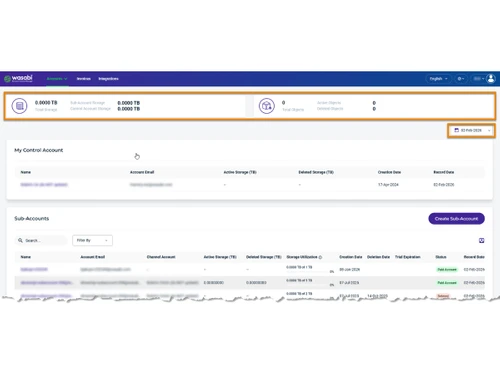This screenshot has height=375, width=500.
Task: Open the Filter By dropdown
Action: 92,240
